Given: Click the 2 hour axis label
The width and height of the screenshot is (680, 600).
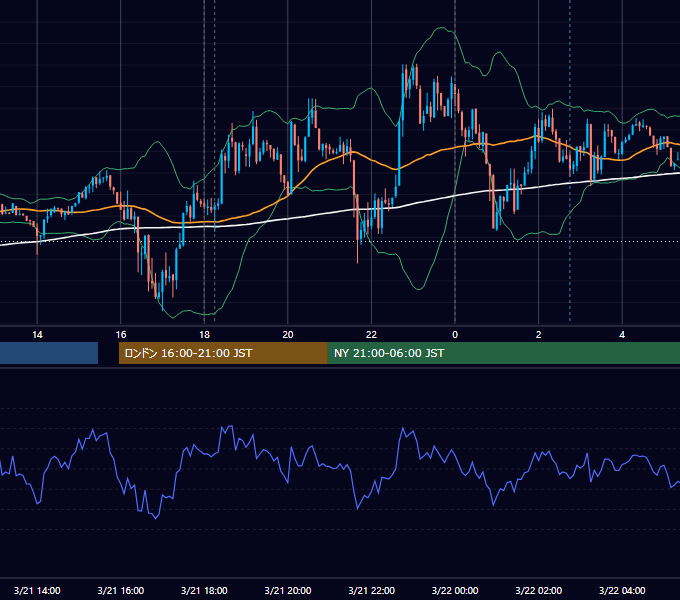Looking at the screenshot, I should pyautogui.click(x=539, y=335).
